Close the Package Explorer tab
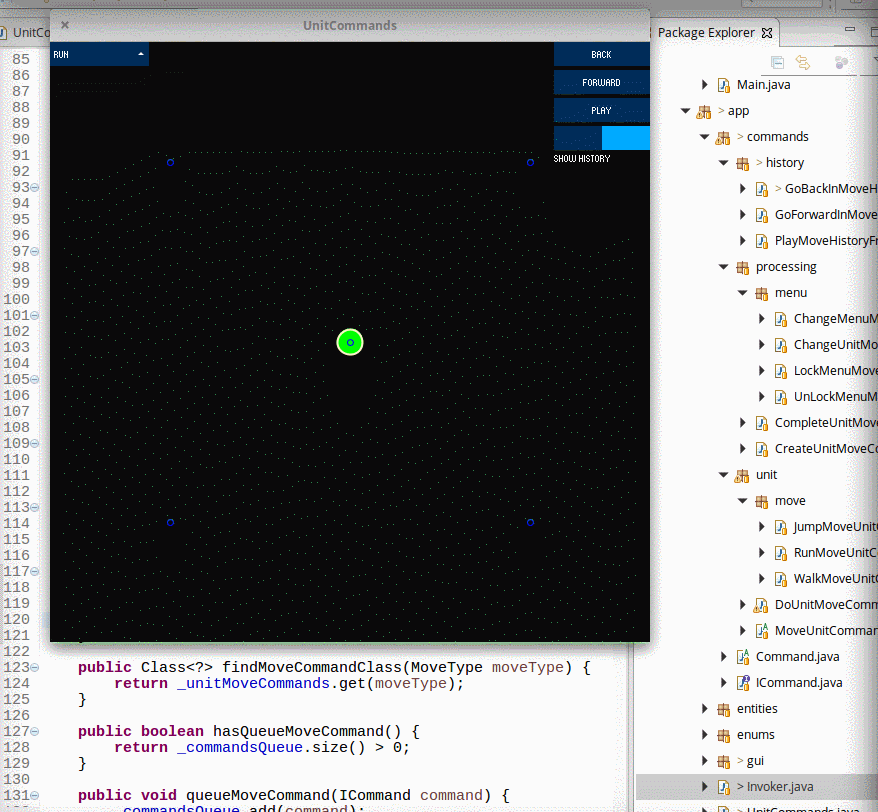 tap(767, 33)
